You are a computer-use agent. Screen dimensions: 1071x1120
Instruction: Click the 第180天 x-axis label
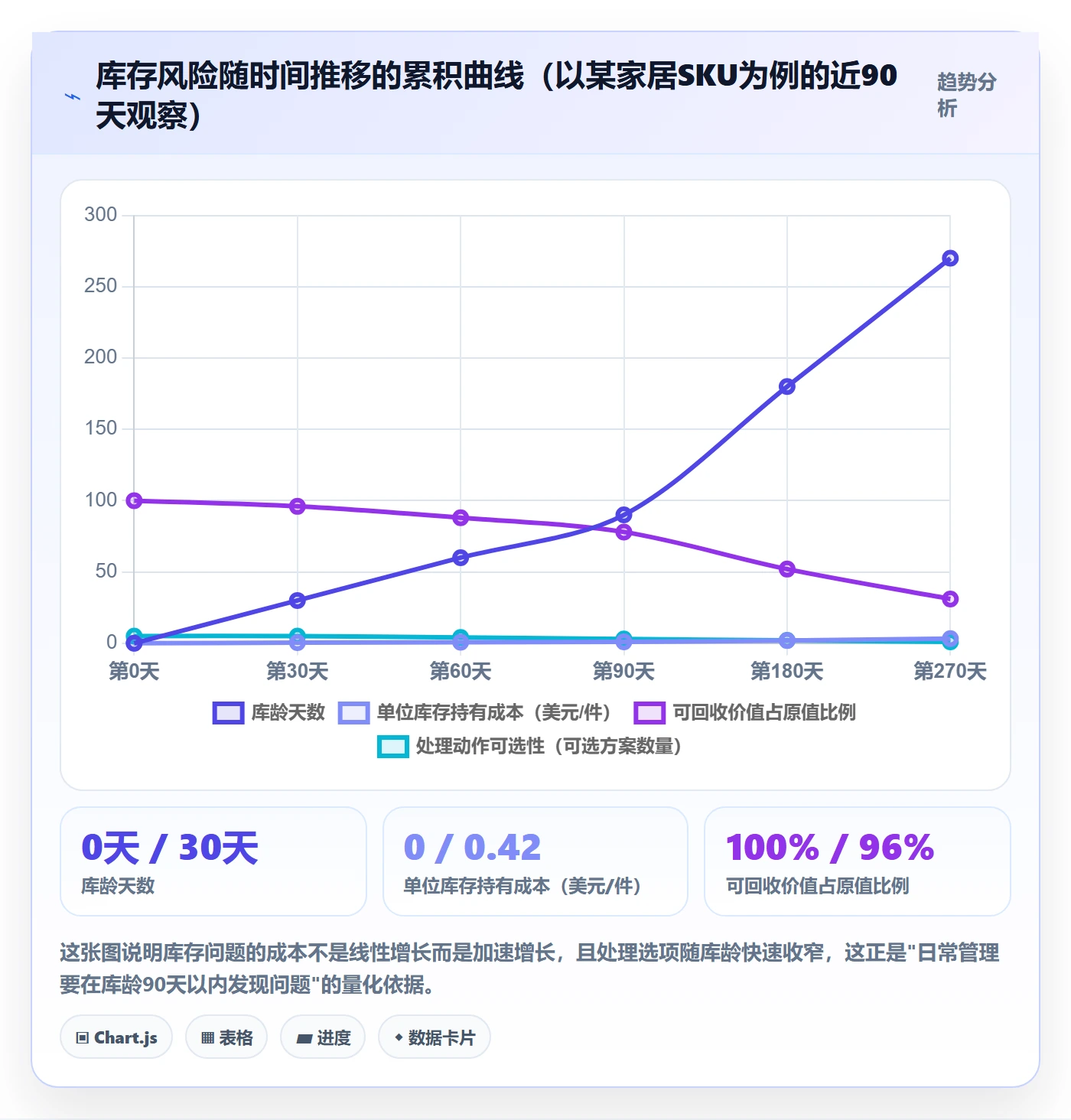pos(787,672)
